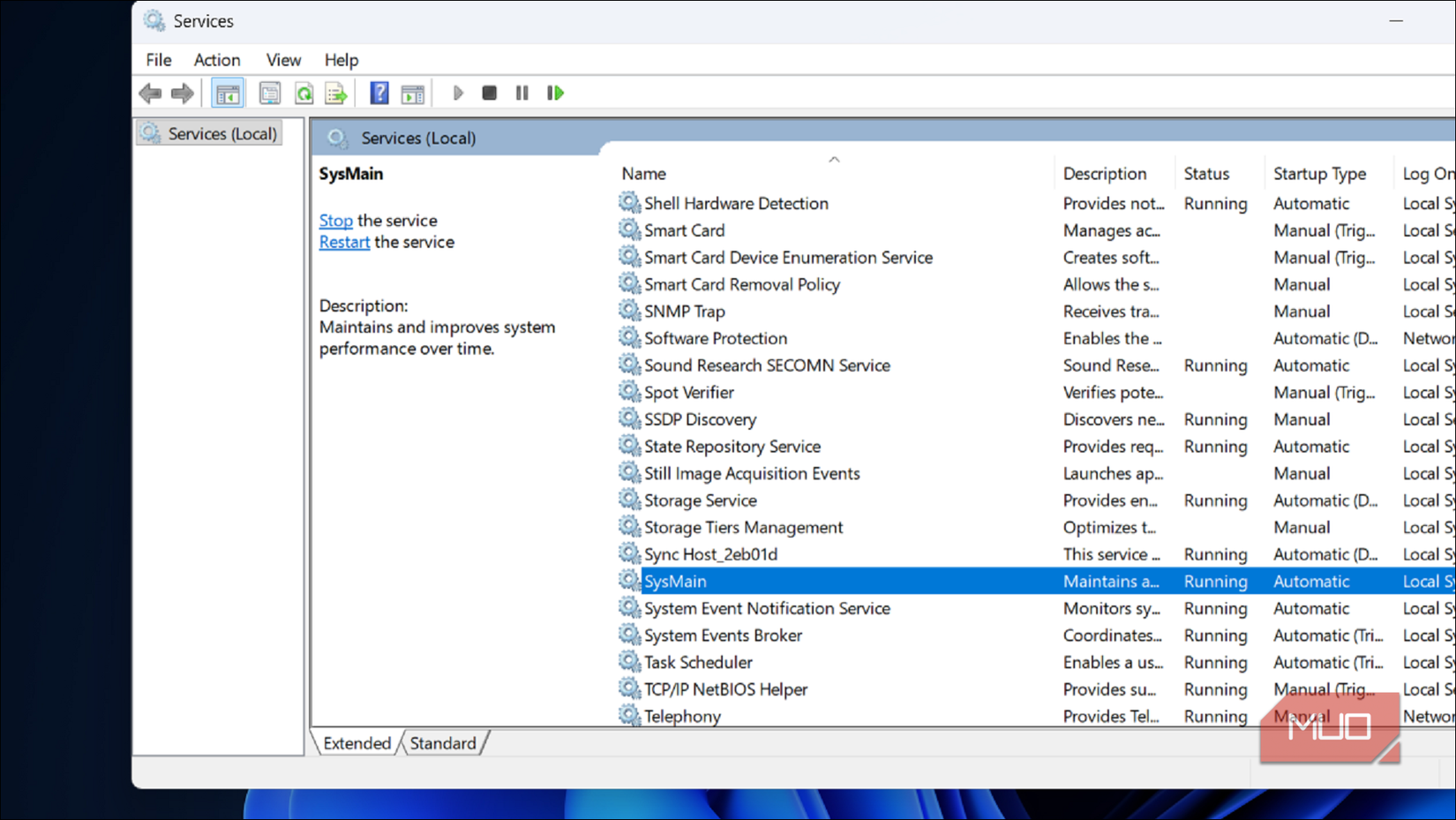Select the Task Scheduler service row

[x=698, y=661]
